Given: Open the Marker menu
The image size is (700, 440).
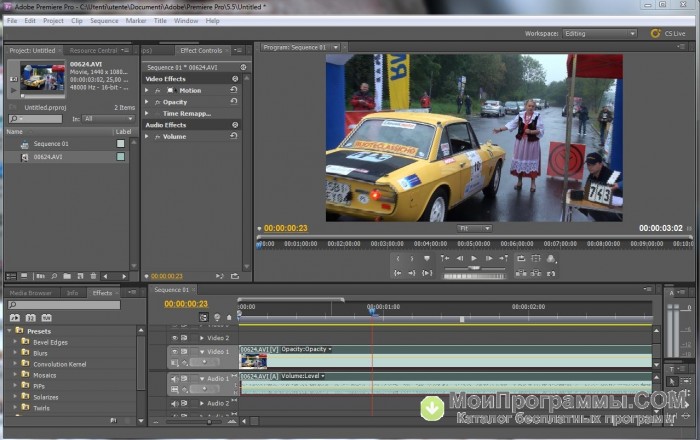Looking at the screenshot, I should (136, 21).
